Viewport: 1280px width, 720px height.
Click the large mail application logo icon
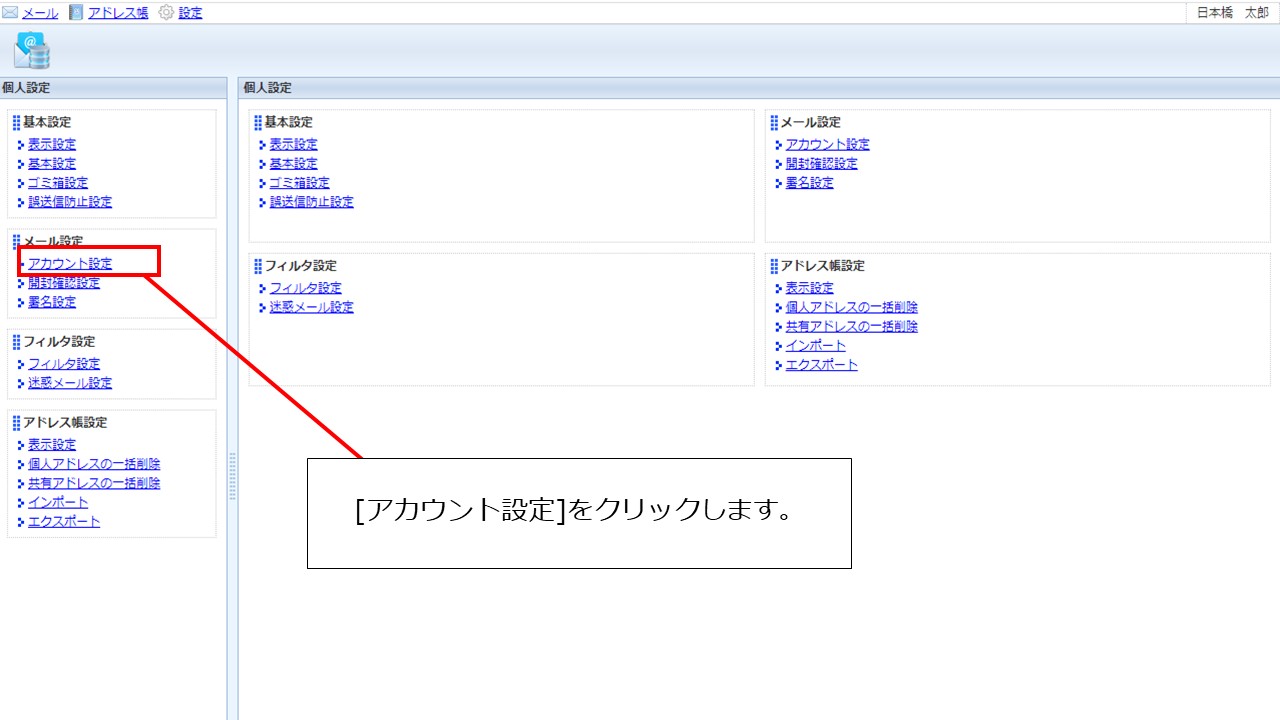point(32,49)
